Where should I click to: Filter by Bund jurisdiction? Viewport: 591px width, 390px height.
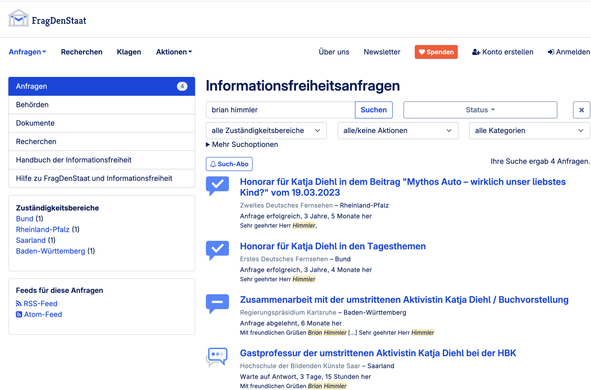click(x=24, y=219)
